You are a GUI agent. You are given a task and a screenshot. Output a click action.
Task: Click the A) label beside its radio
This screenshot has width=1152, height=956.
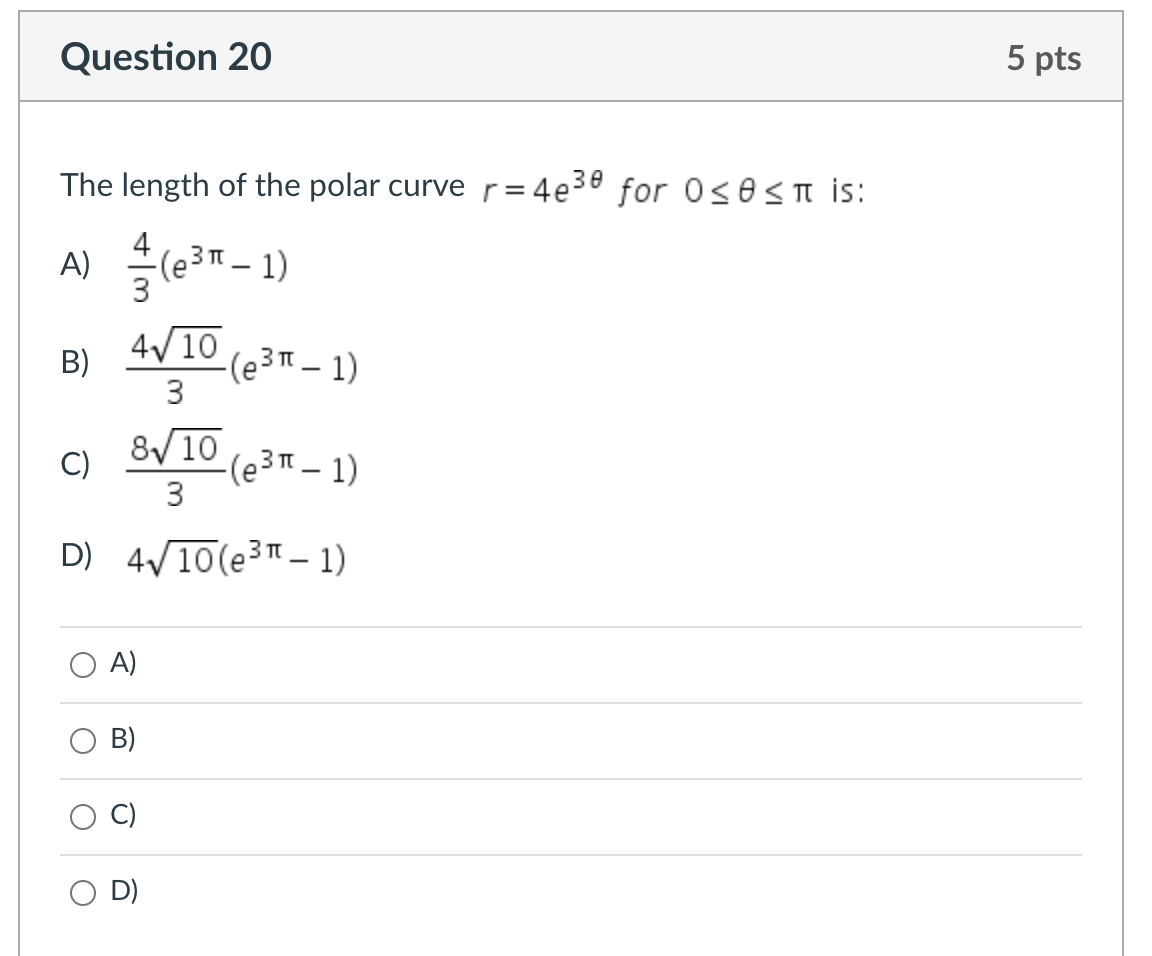(x=123, y=663)
